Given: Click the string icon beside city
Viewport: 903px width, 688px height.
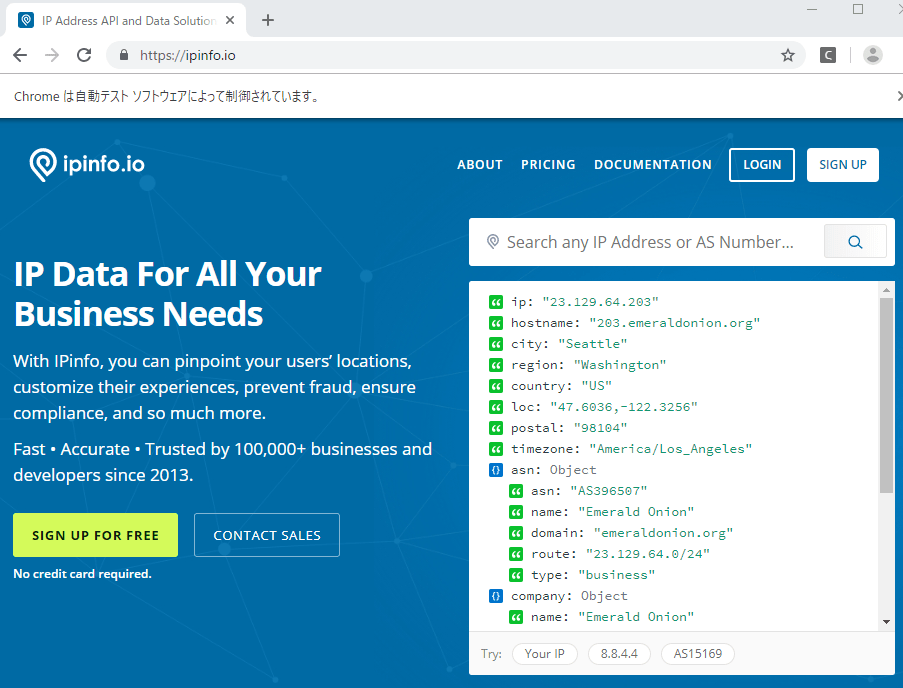Looking at the screenshot, I should pyautogui.click(x=496, y=344).
